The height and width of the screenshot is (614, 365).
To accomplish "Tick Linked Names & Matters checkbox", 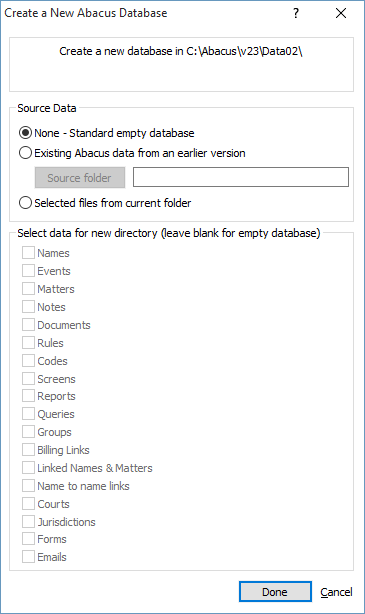I will click(28, 468).
